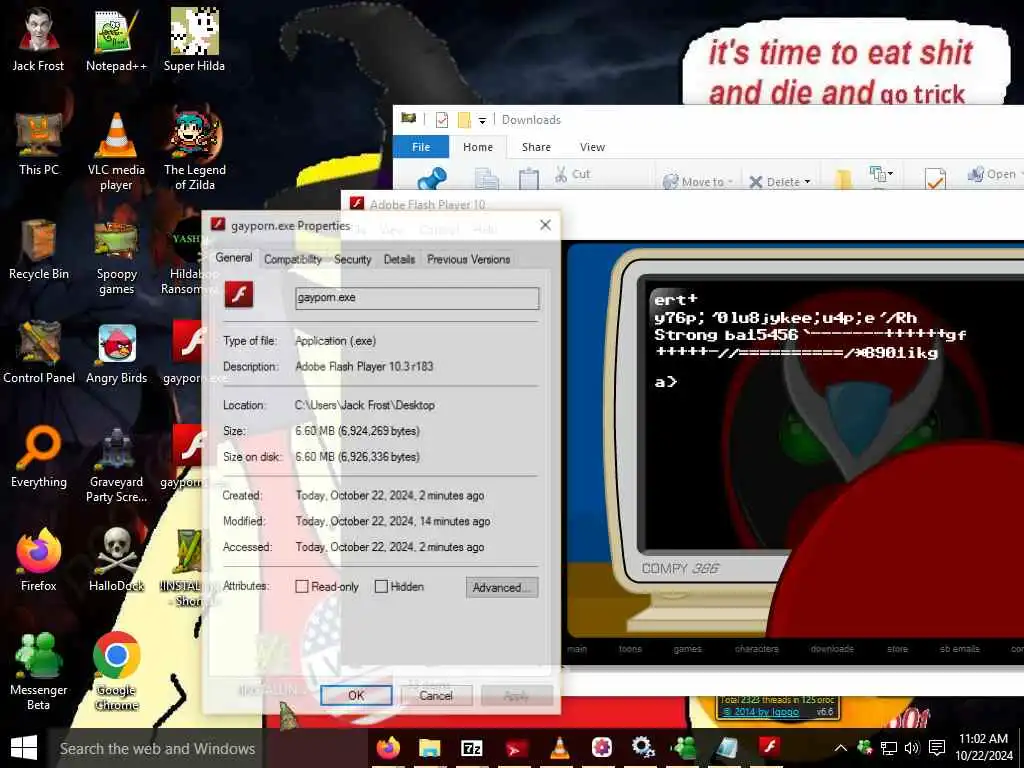1024x768 pixels.
Task: Click the 'characters' link in Flash page
Action: coord(756,648)
